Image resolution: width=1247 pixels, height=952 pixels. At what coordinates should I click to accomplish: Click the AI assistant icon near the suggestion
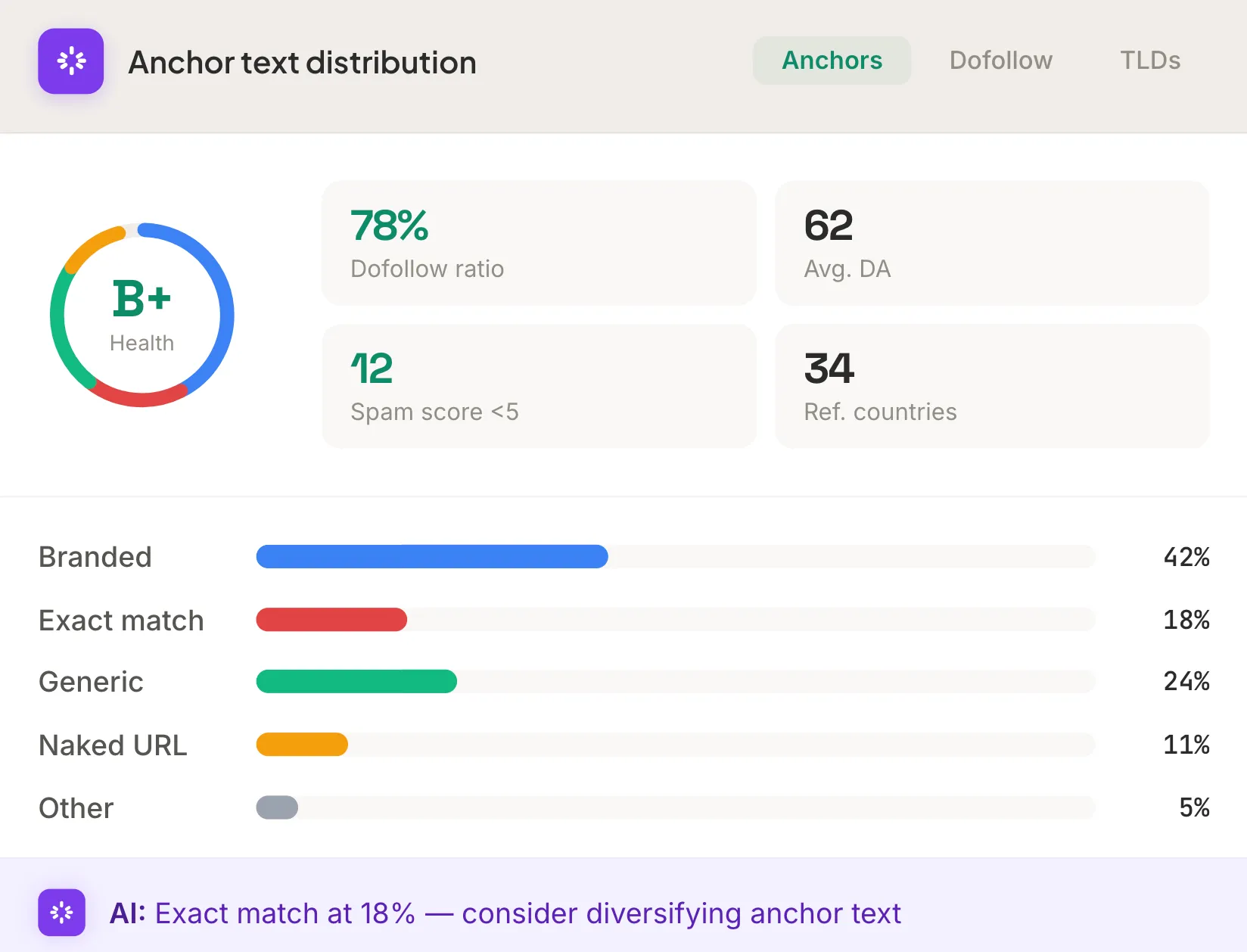(61, 913)
